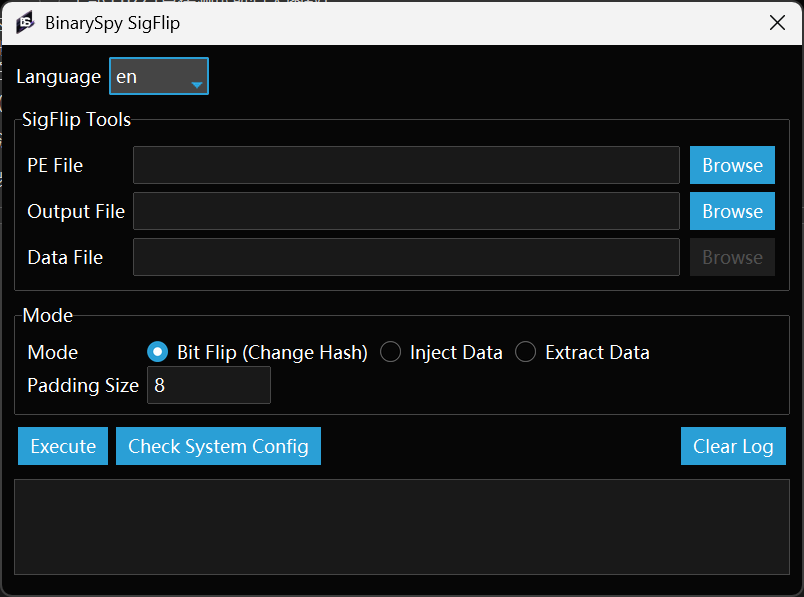804x597 pixels.
Task: Click into the Data File path field
Action: click(x=406, y=257)
